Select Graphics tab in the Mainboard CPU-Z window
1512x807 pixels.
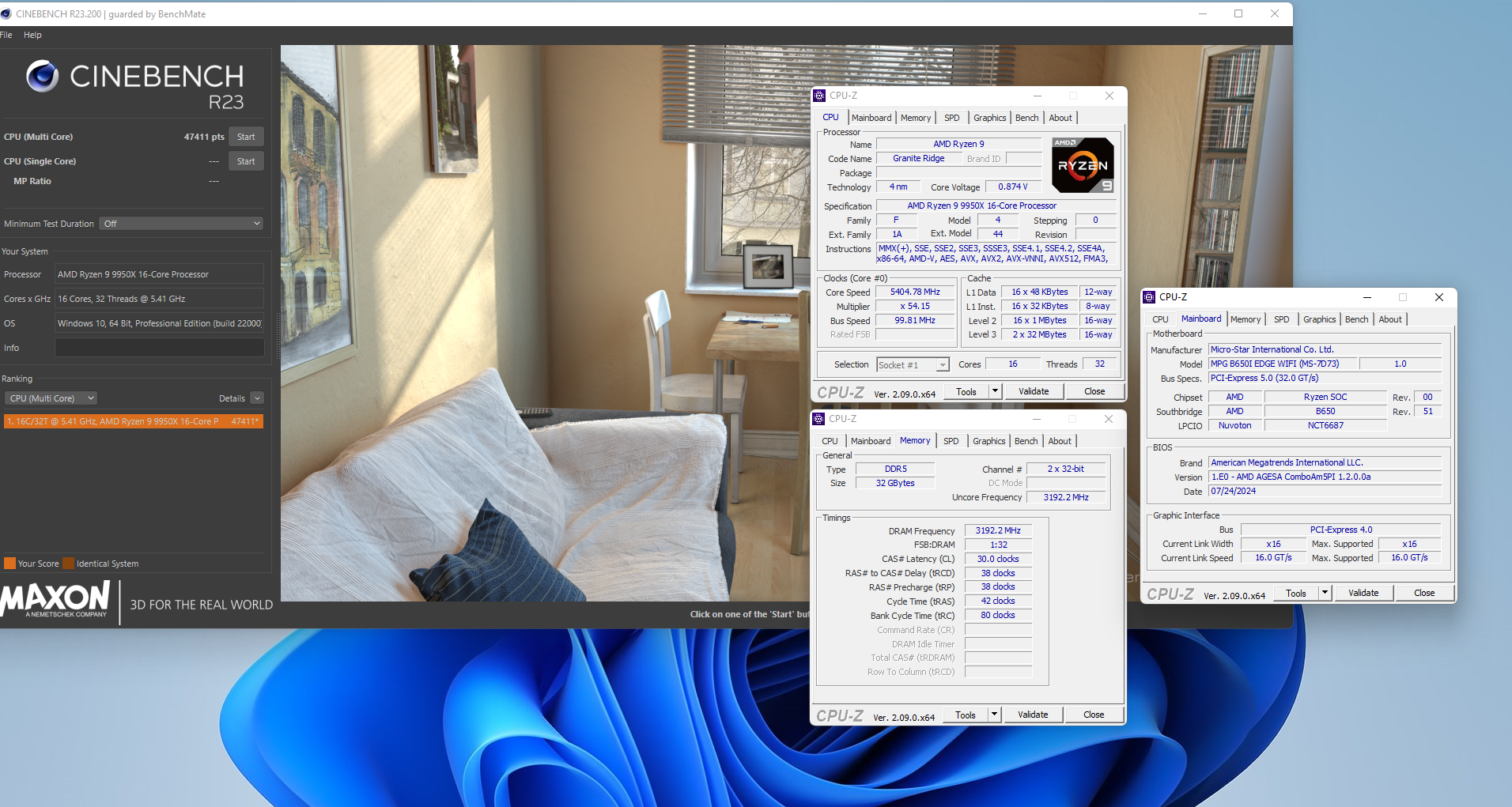coord(1319,319)
